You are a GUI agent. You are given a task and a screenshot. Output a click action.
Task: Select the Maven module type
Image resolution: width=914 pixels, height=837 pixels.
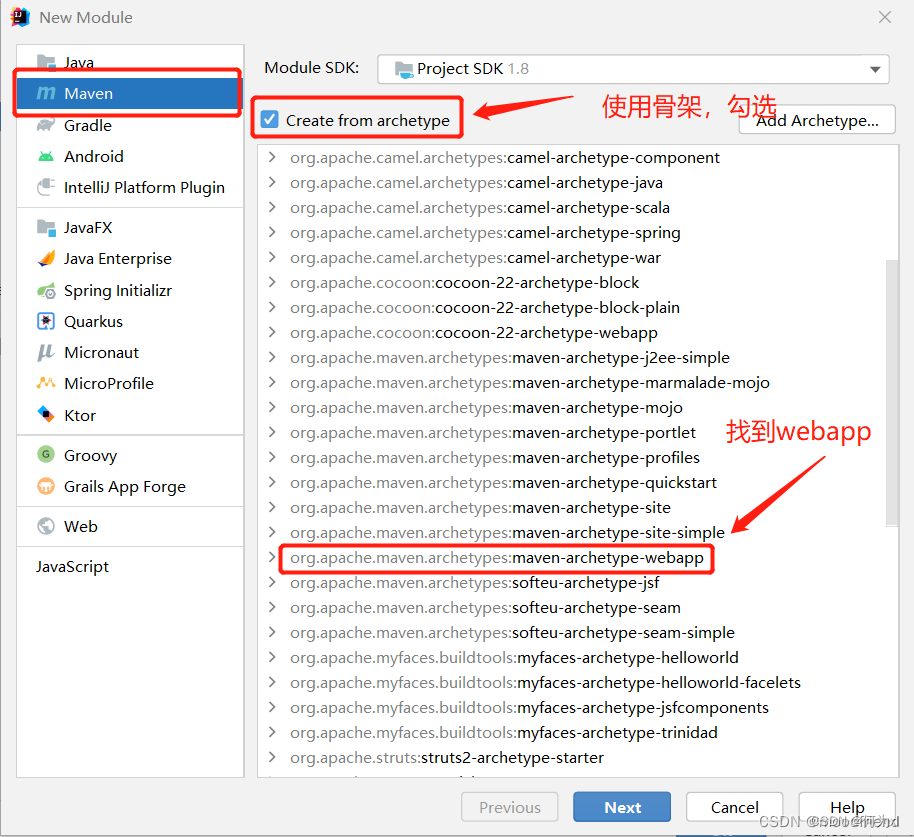tap(129, 93)
